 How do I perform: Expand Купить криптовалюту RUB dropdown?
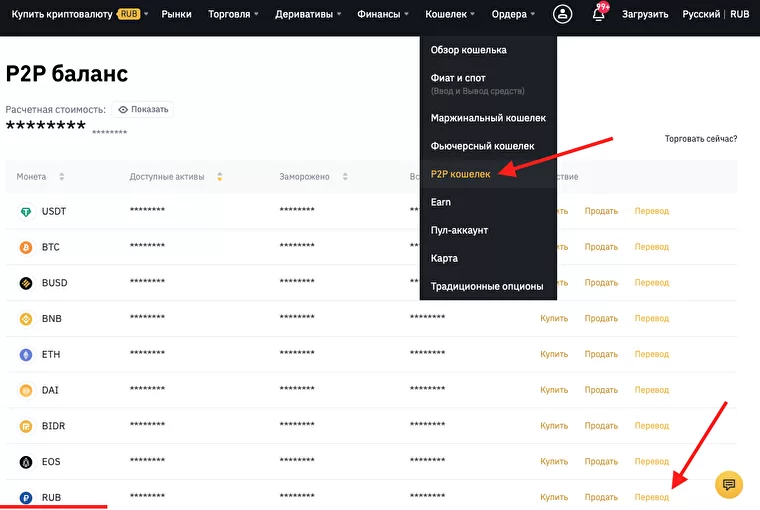79,14
